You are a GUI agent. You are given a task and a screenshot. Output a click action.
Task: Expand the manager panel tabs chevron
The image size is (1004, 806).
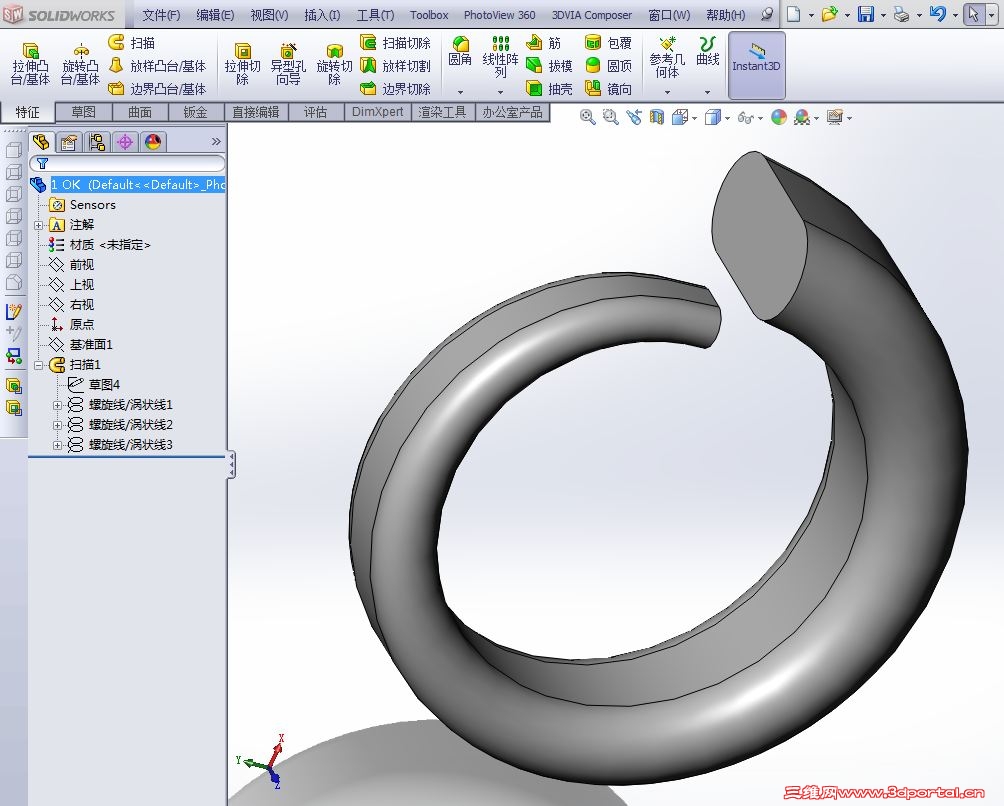(216, 141)
